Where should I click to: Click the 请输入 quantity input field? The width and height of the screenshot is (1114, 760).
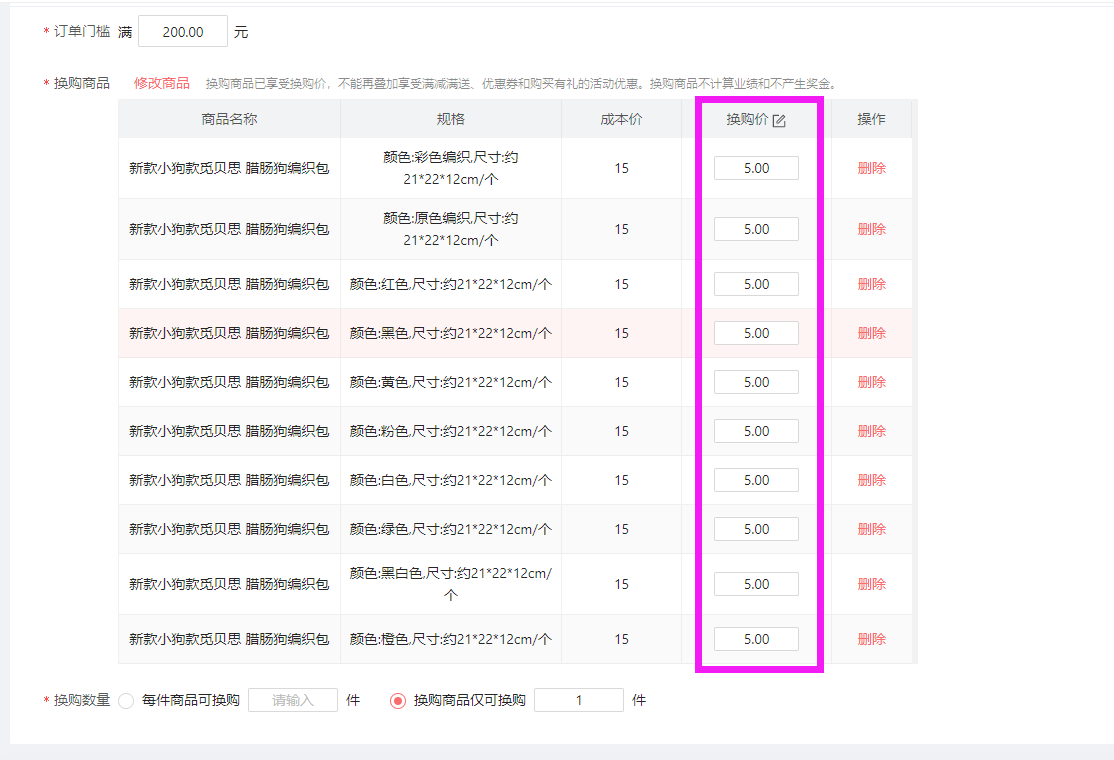pos(293,700)
